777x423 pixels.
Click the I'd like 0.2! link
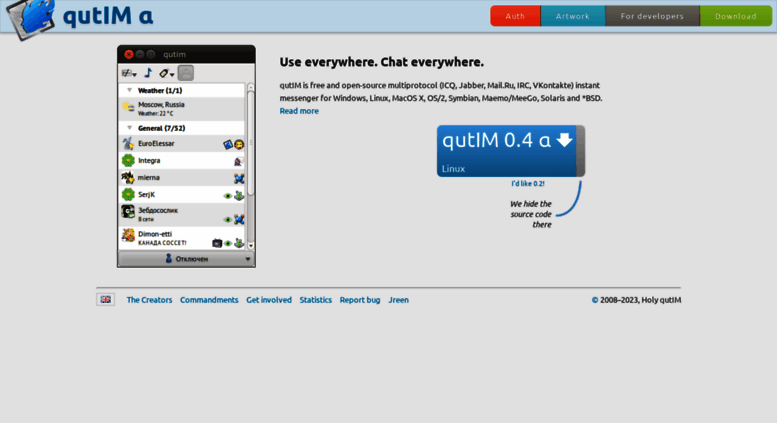528,184
